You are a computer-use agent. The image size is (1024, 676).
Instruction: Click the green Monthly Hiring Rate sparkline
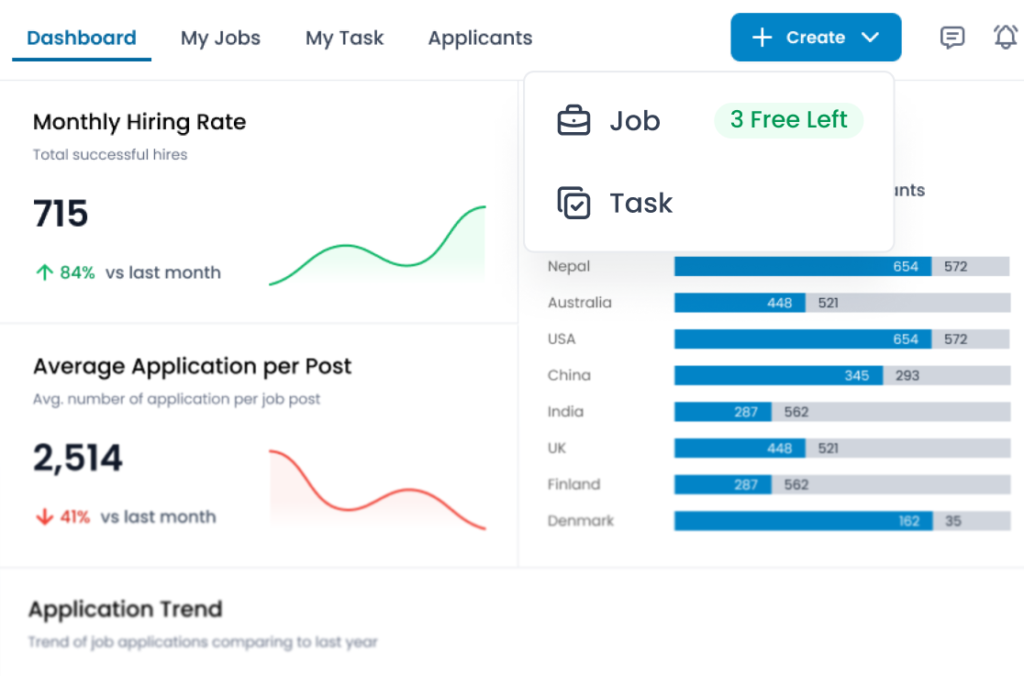[x=378, y=250]
